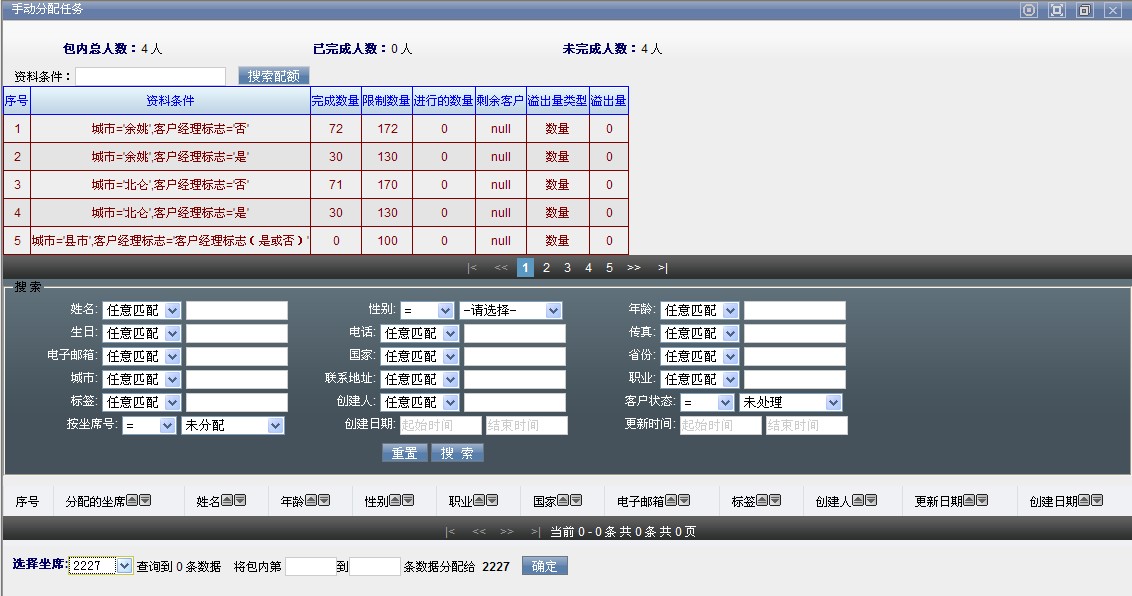
Task: Expand the 客户状态 未处理 dropdown
Action: click(833, 403)
